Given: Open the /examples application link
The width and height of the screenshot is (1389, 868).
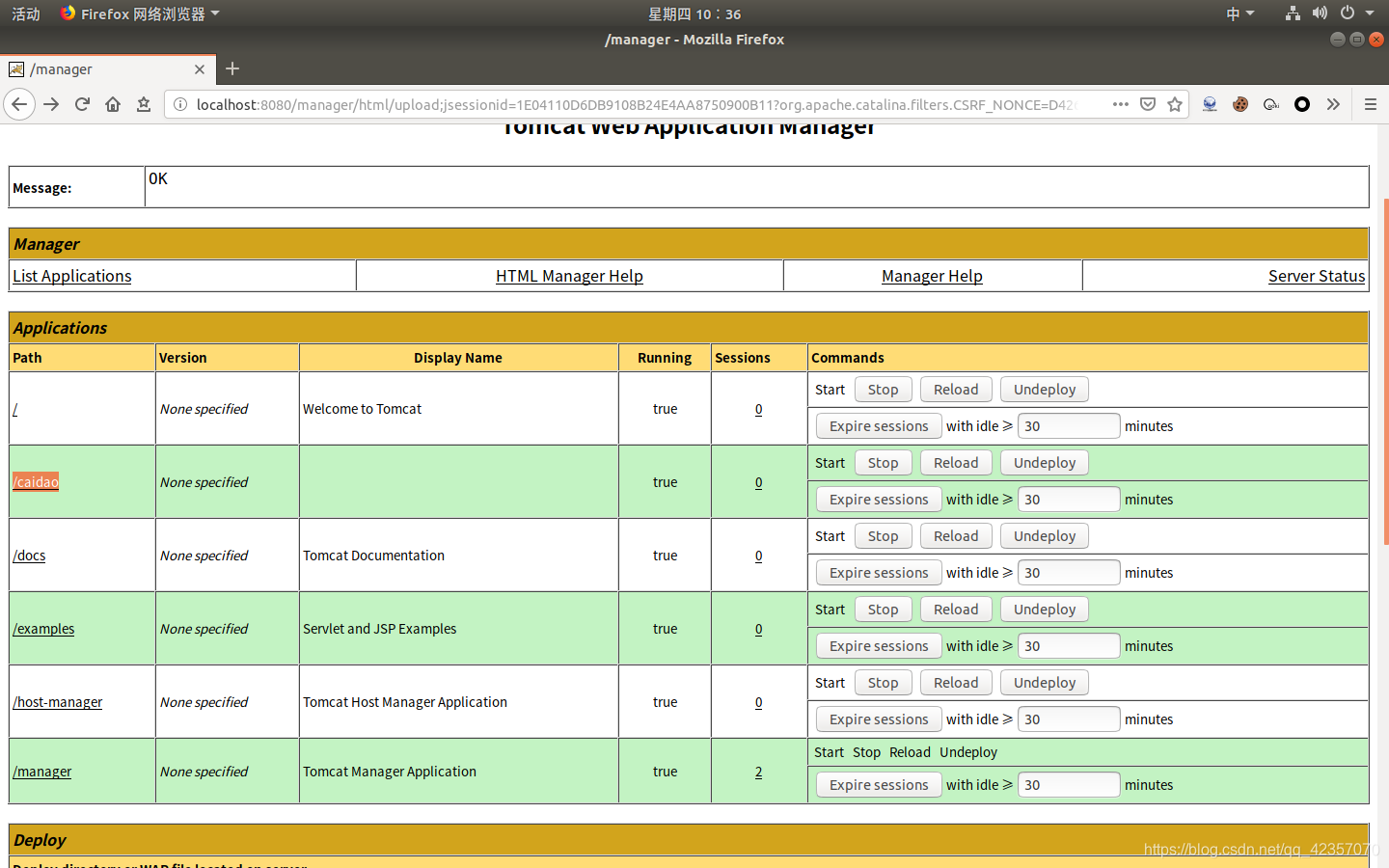Looking at the screenshot, I should click(x=43, y=629).
